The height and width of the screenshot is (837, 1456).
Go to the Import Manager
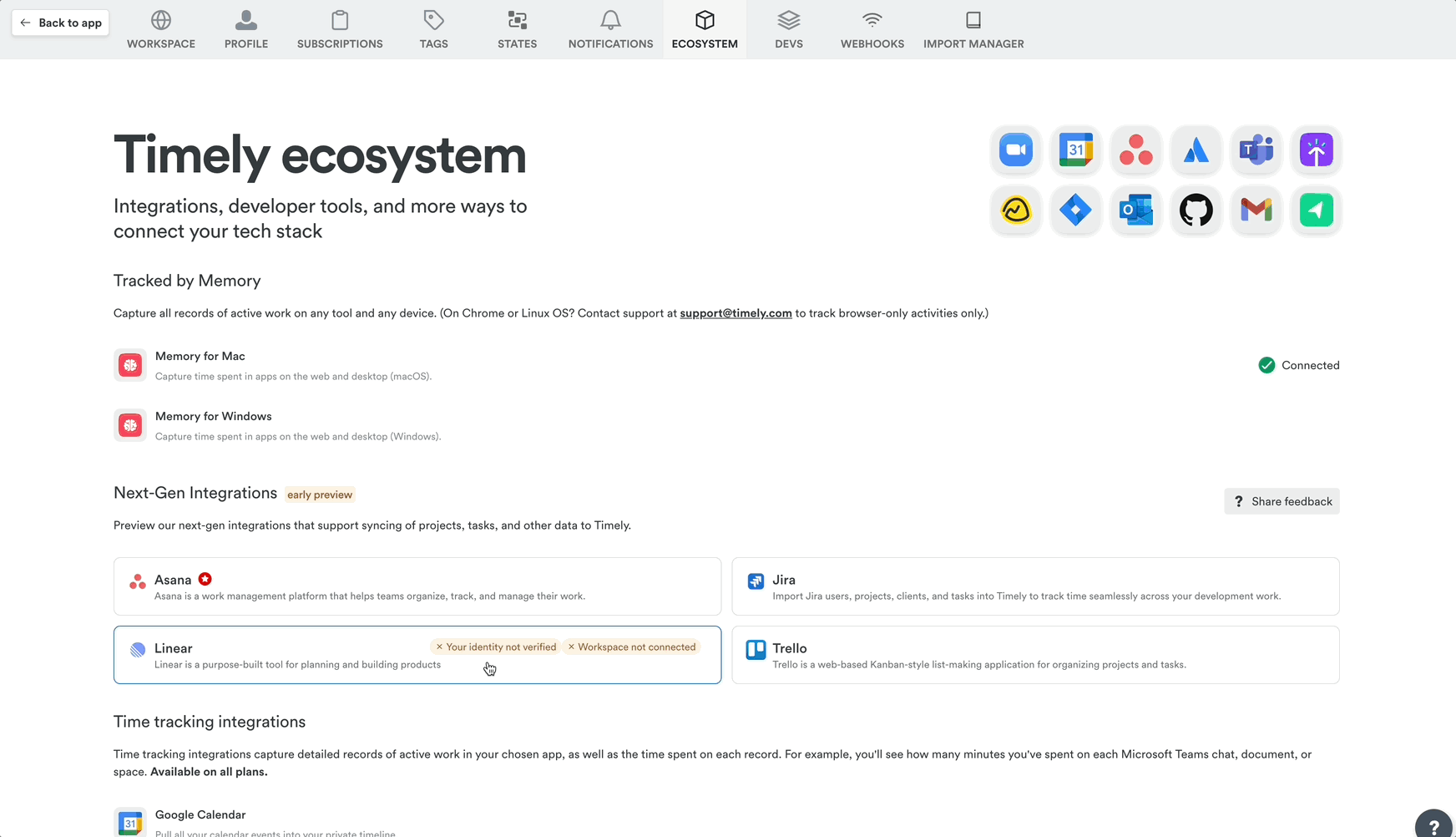point(973,29)
